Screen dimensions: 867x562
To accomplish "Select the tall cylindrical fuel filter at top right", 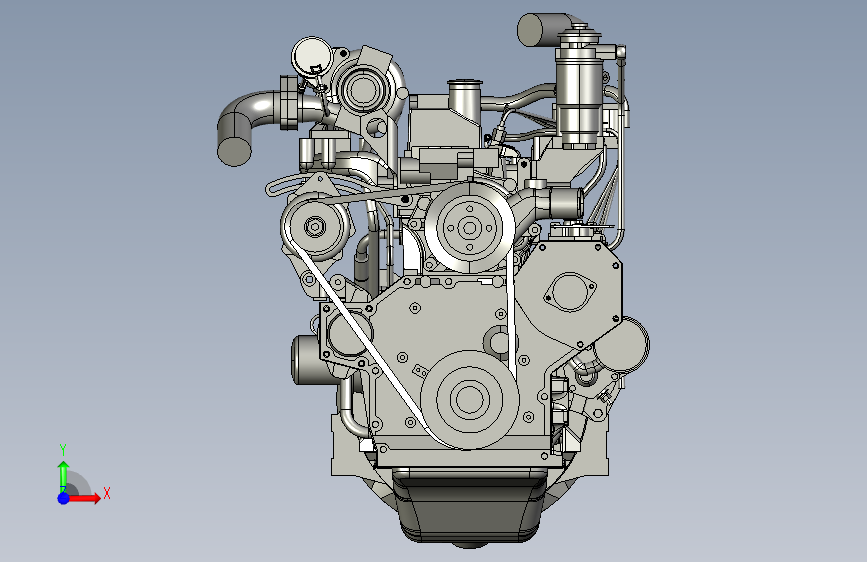I will pos(579,89).
